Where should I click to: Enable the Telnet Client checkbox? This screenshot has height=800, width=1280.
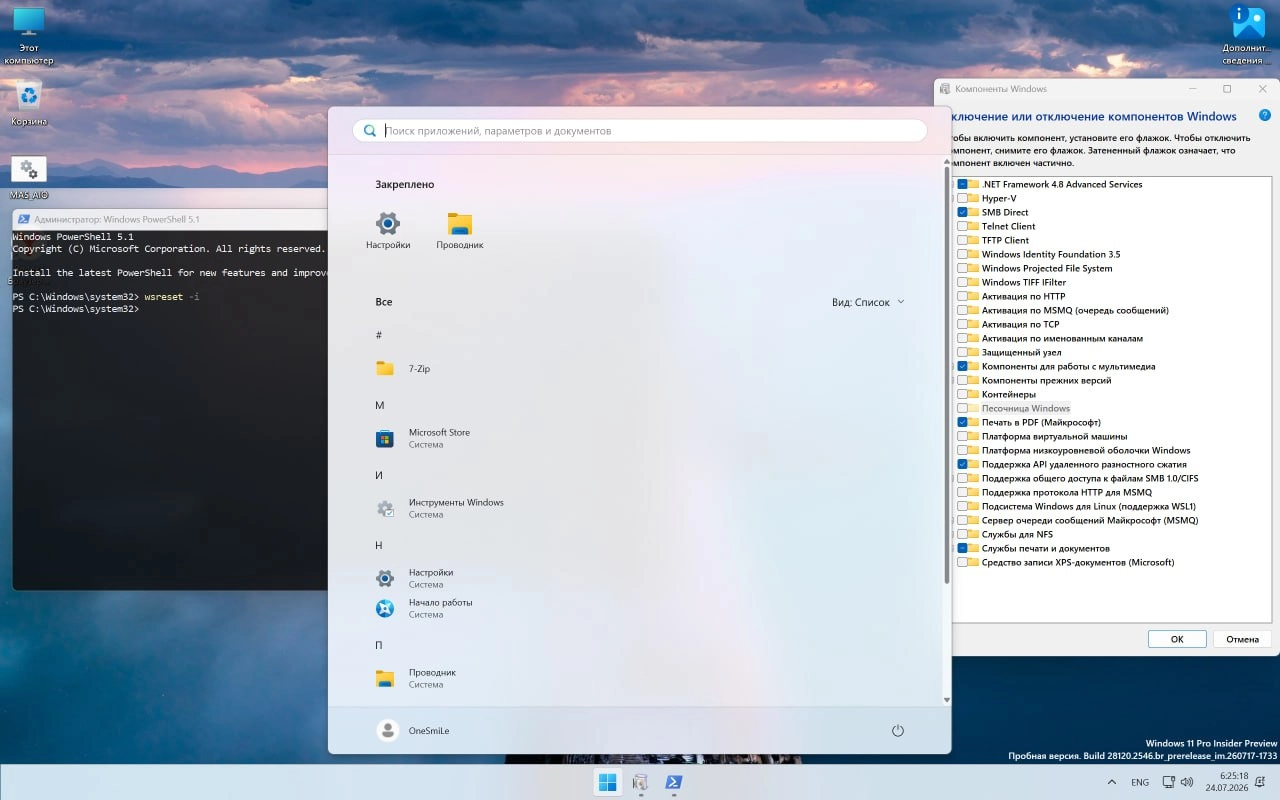click(962, 226)
